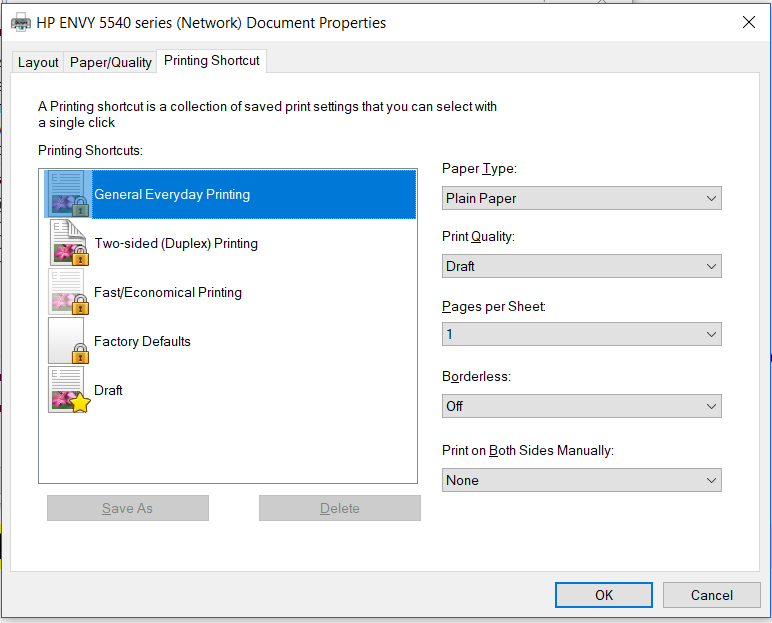This screenshot has width=772, height=623.
Task: Switch to the Paper/Quality tab
Action: (x=110, y=63)
